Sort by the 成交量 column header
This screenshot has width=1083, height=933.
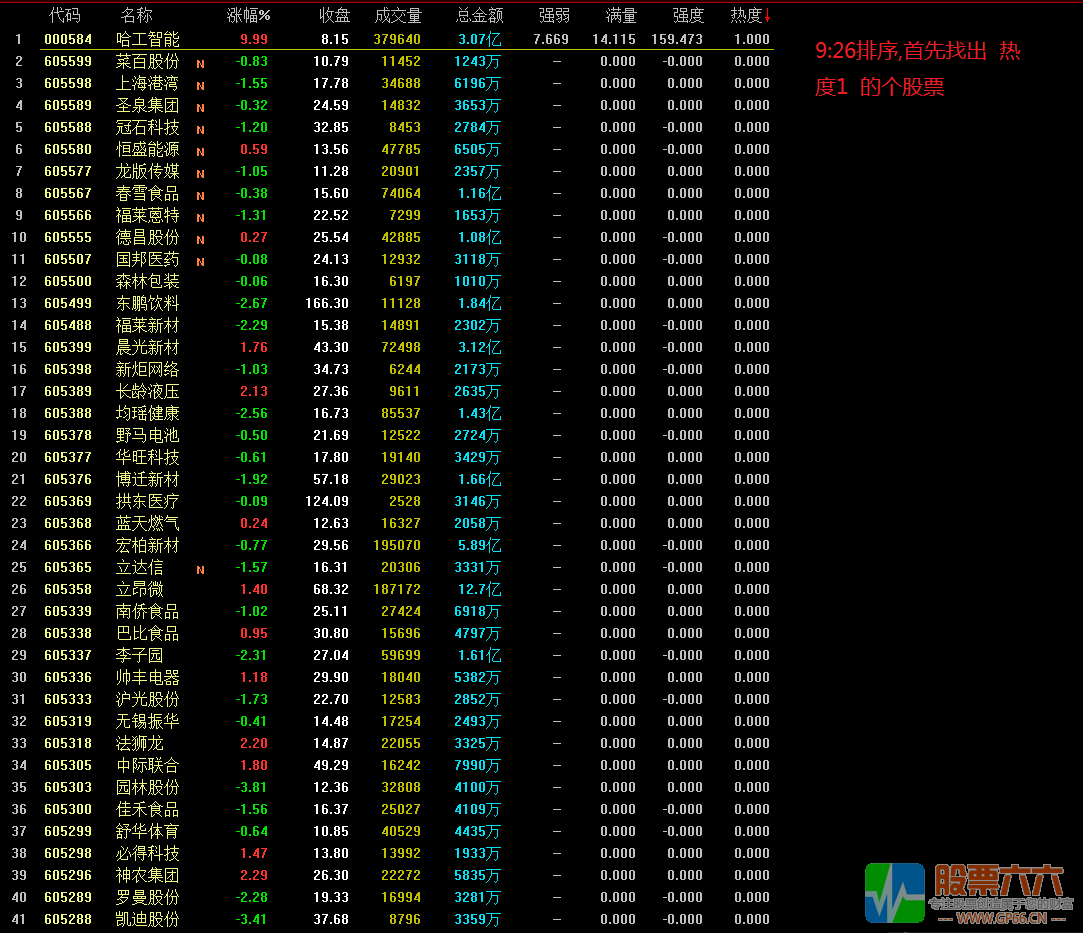click(398, 15)
